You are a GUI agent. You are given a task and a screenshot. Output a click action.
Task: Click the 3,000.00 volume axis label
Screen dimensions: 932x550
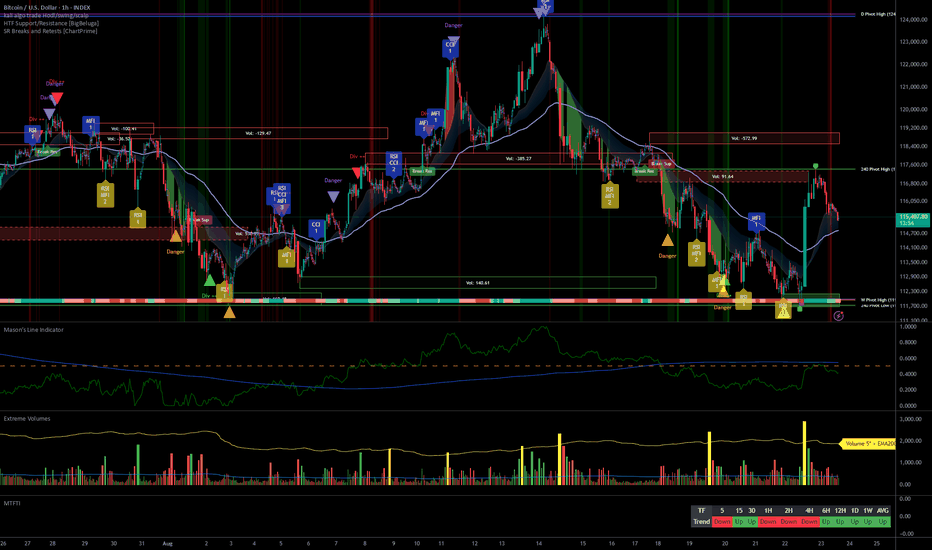911,419
